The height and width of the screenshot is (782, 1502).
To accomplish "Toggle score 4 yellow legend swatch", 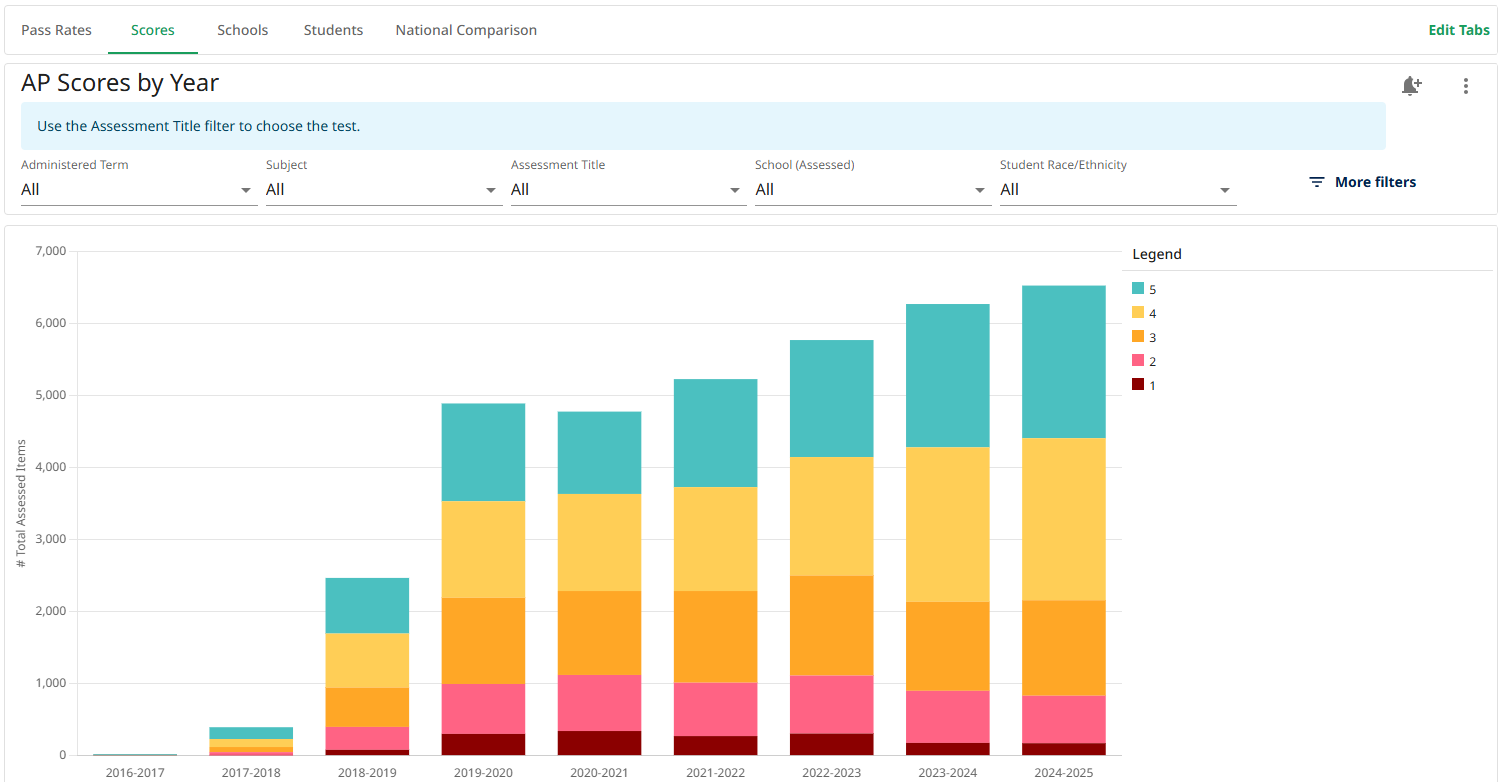I will coord(1138,313).
